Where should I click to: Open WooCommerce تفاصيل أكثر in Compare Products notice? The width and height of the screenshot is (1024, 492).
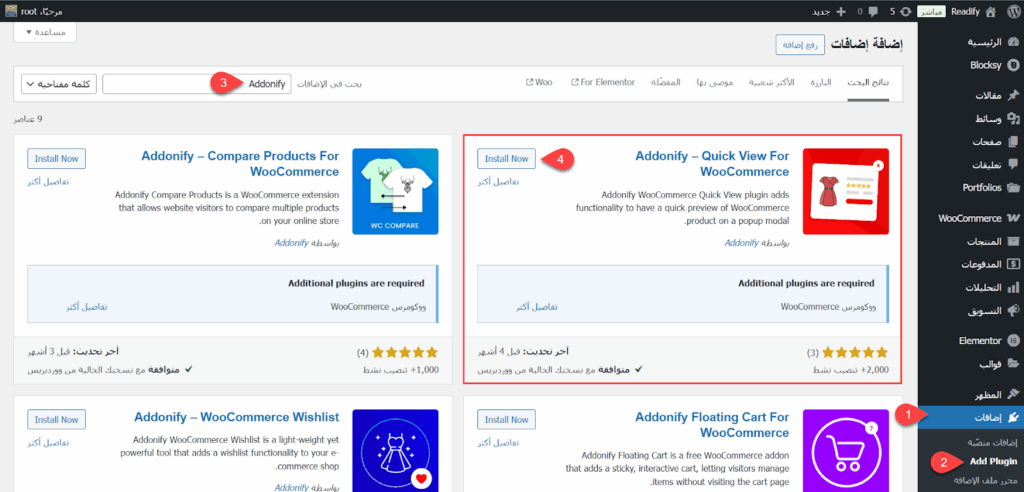(86, 306)
